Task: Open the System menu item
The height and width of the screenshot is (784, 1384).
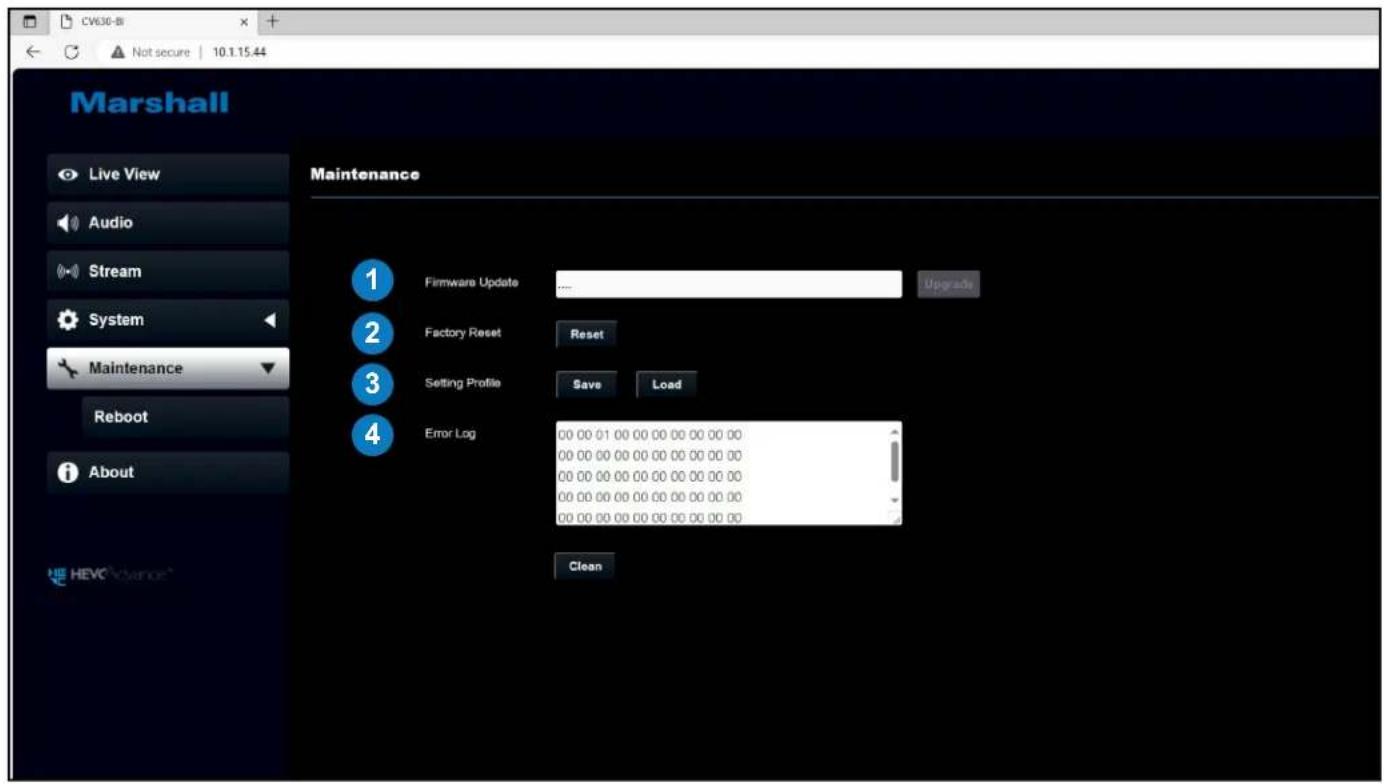Action: pyautogui.click(x=168, y=320)
